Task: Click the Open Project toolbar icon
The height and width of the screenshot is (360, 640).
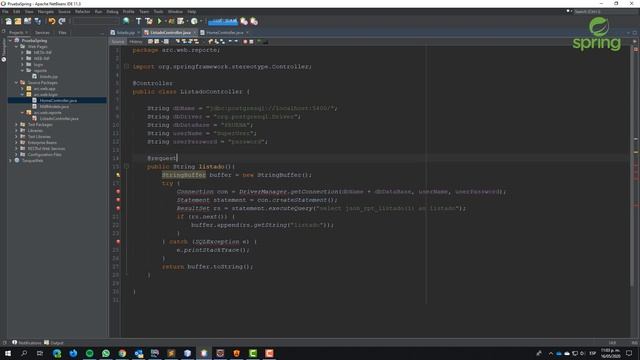Action: point(27,21)
